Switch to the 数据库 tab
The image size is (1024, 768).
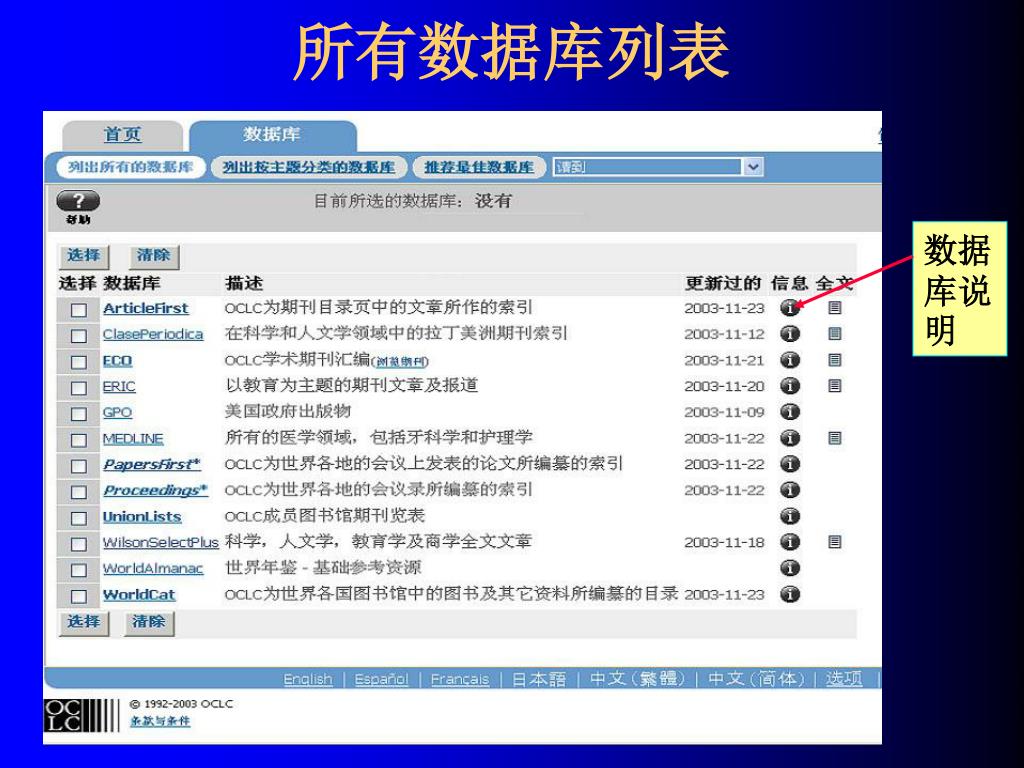point(272,135)
